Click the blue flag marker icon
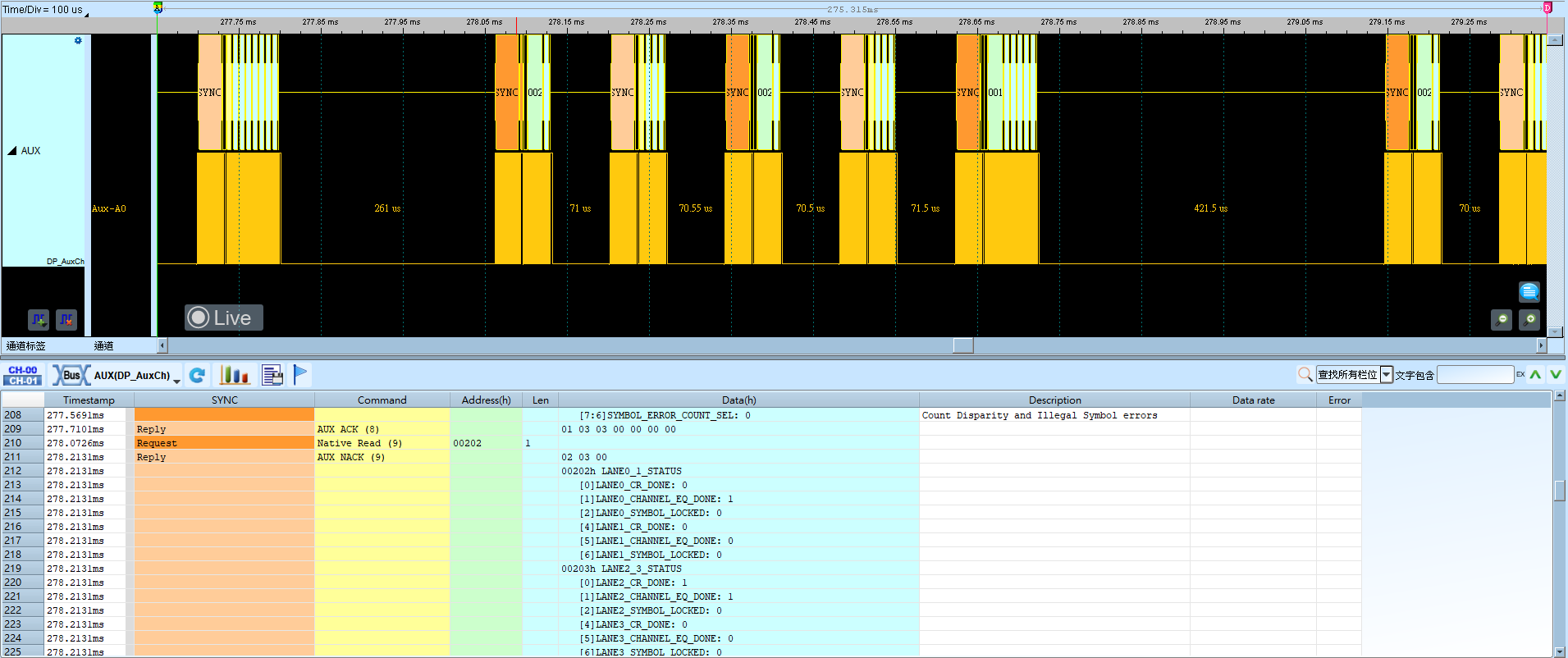 pos(300,374)
